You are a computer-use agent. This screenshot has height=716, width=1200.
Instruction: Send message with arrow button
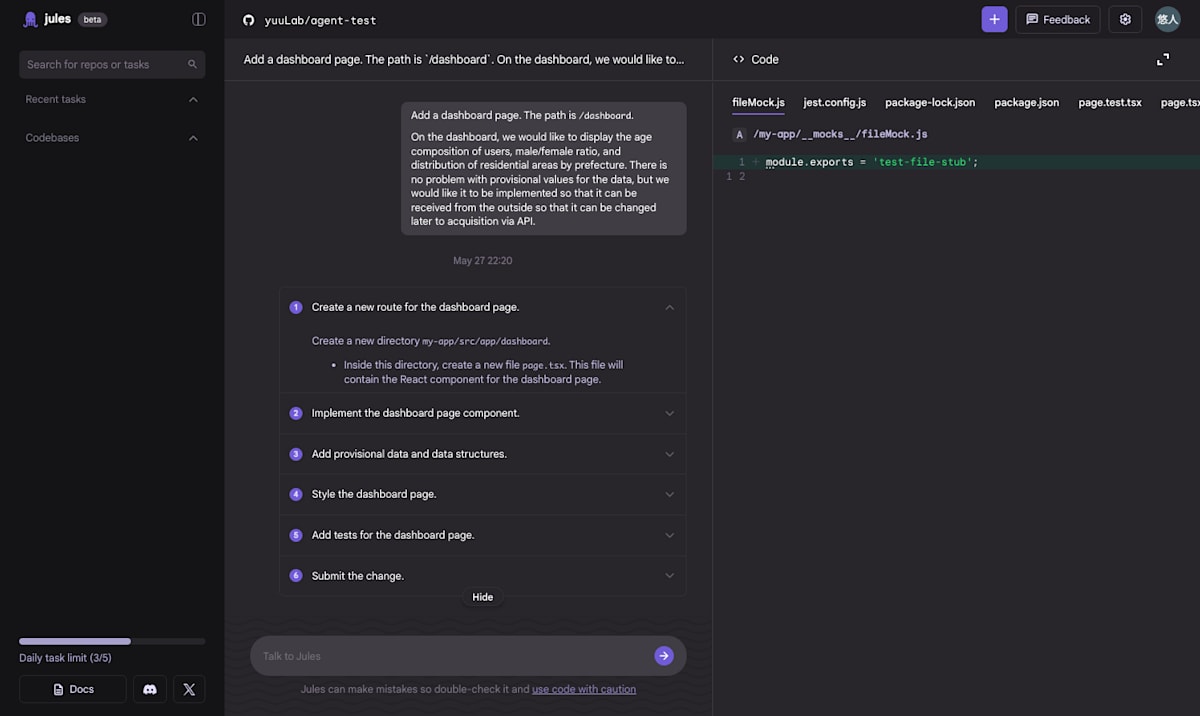tap(664, 656)
